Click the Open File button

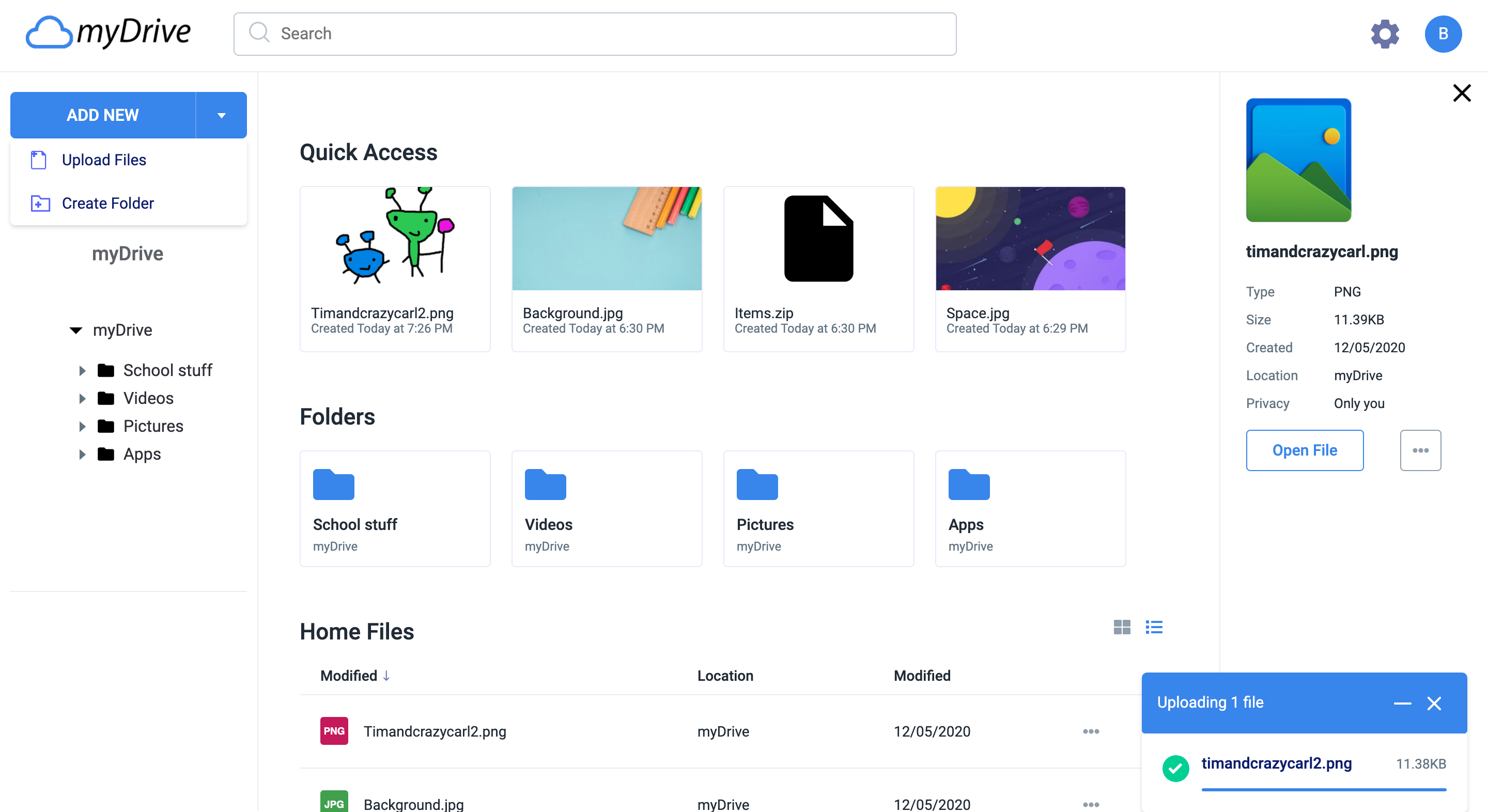(1305, 450)
